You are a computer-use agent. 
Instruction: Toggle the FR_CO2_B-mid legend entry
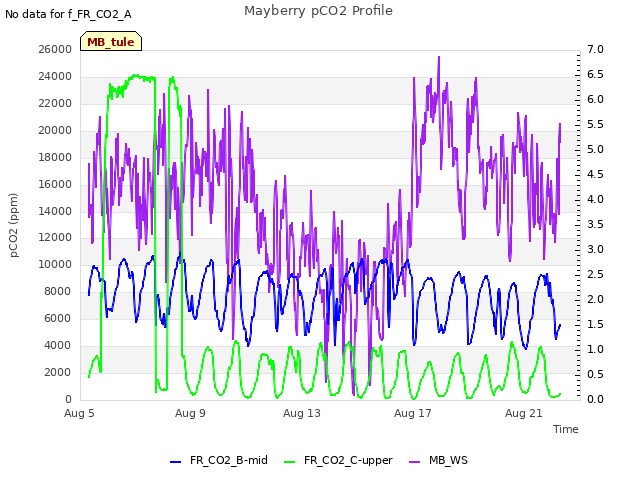[219, 460]
